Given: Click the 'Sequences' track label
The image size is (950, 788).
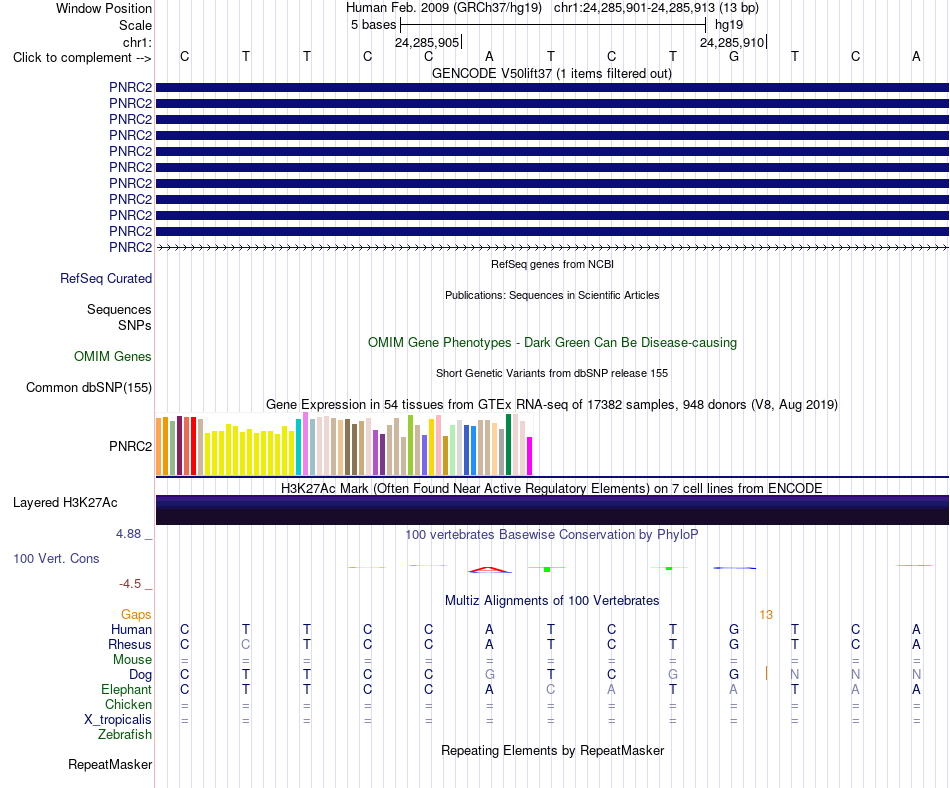Looking at the screenshot, I should coord(119,310).
